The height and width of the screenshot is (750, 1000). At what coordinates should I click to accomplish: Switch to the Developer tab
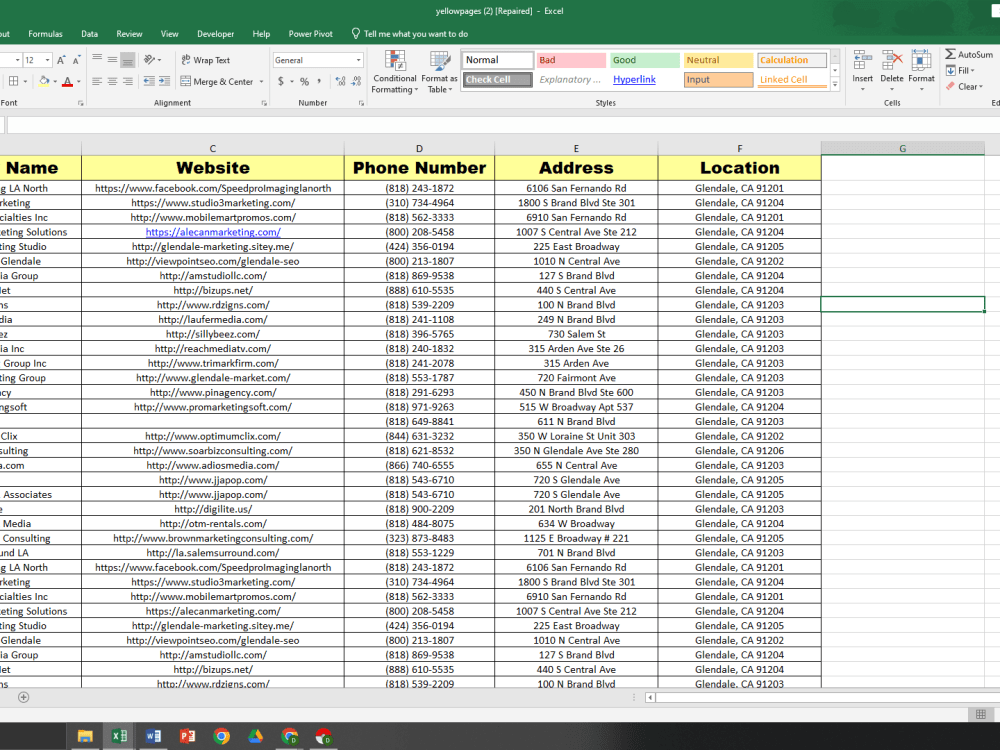(216, 34)
